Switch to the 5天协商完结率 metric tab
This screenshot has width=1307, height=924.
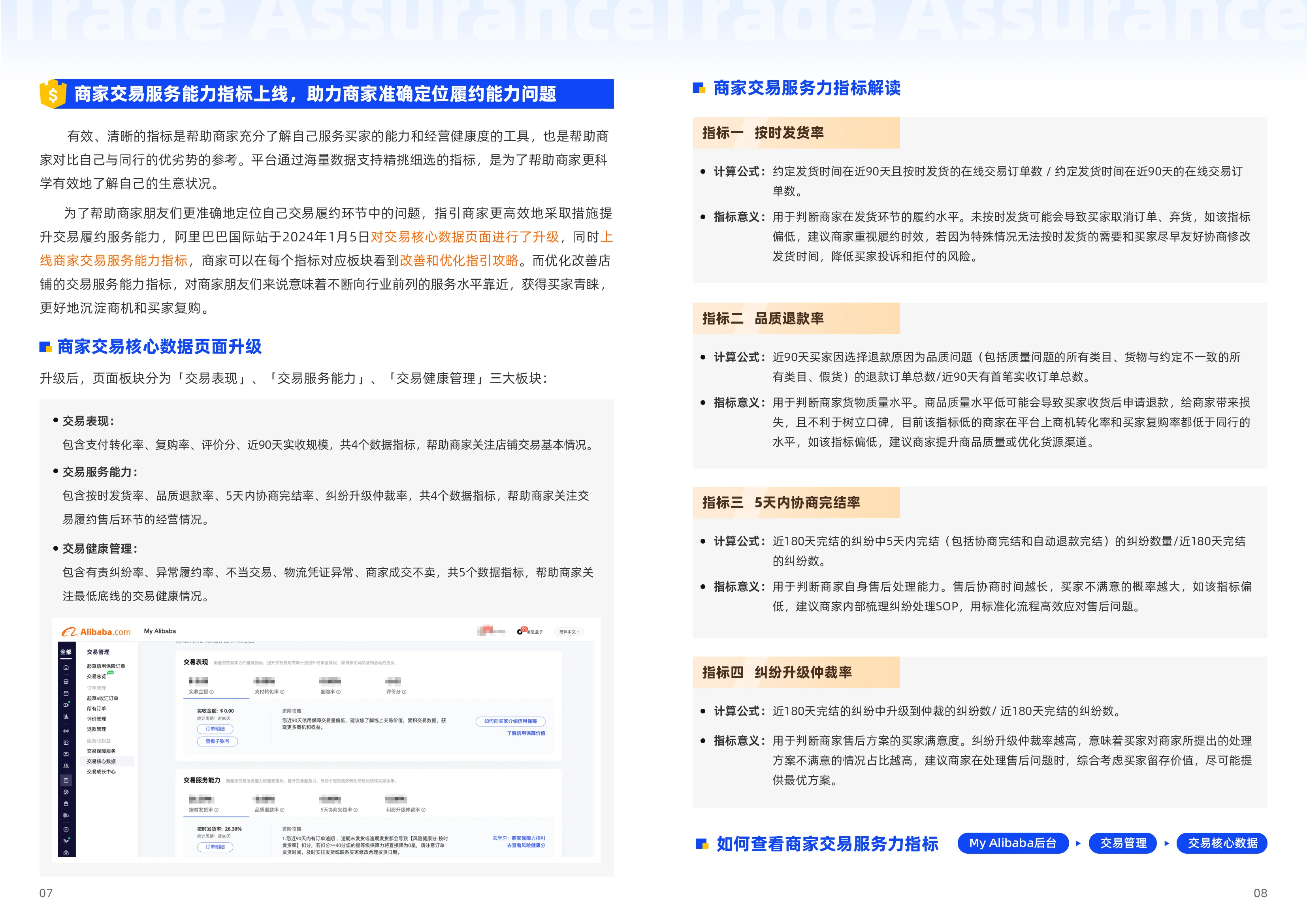[339, 804]
